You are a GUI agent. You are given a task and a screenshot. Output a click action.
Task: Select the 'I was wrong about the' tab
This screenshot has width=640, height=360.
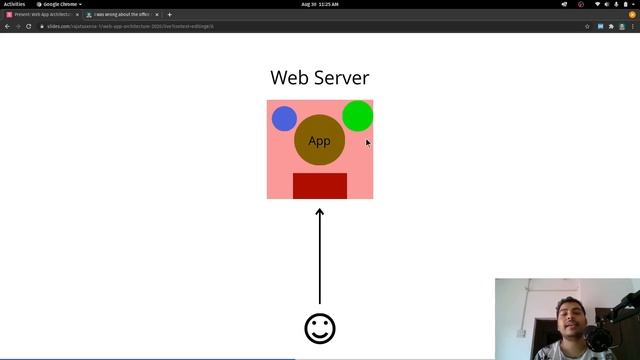point(122,15)
